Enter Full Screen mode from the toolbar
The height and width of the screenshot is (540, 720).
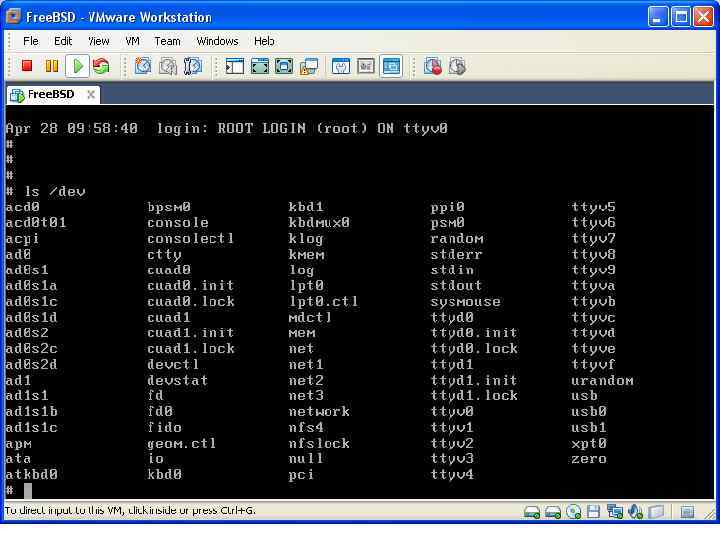(284, 67)
